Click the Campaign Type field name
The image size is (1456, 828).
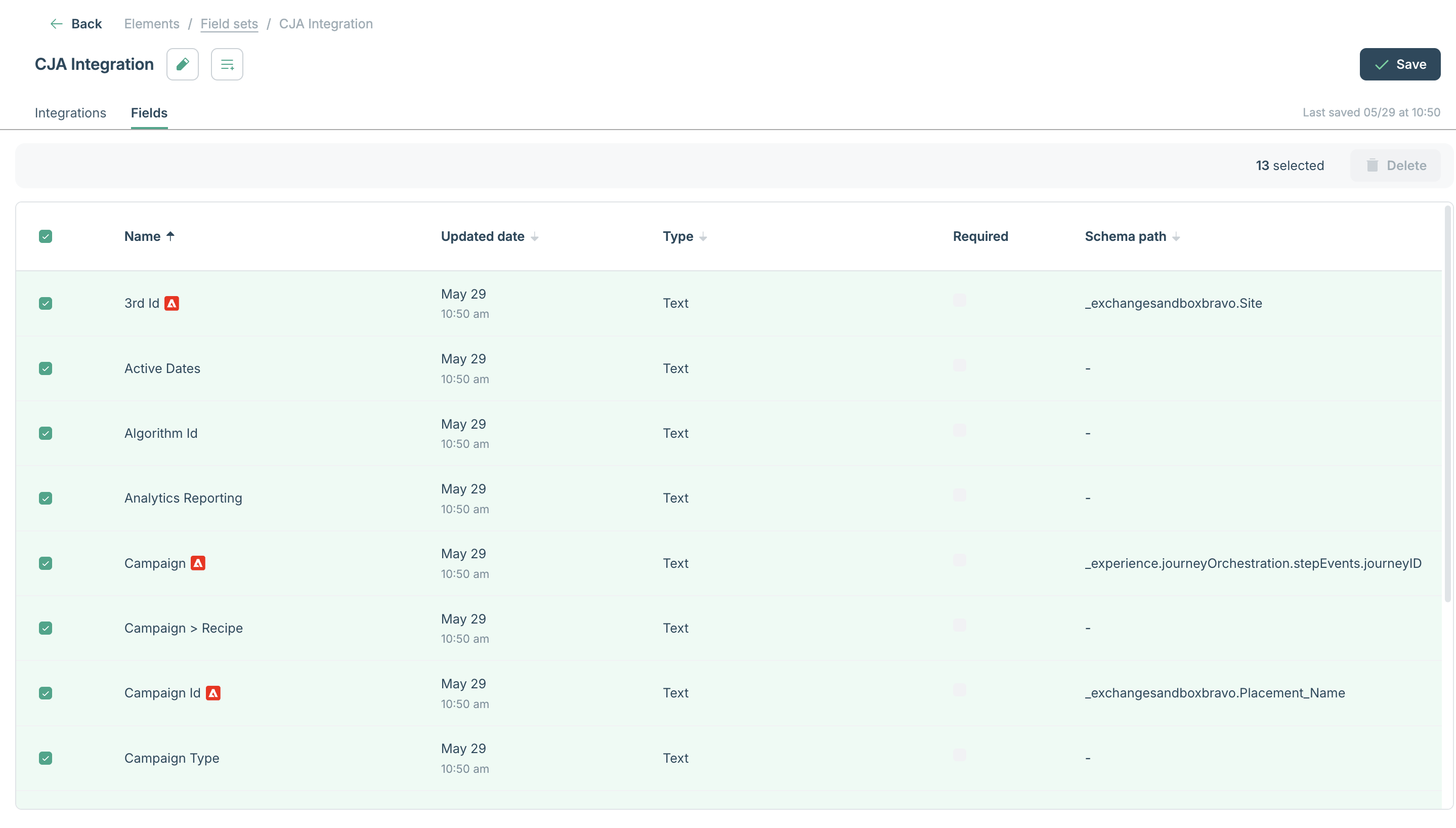click(172, 758)
